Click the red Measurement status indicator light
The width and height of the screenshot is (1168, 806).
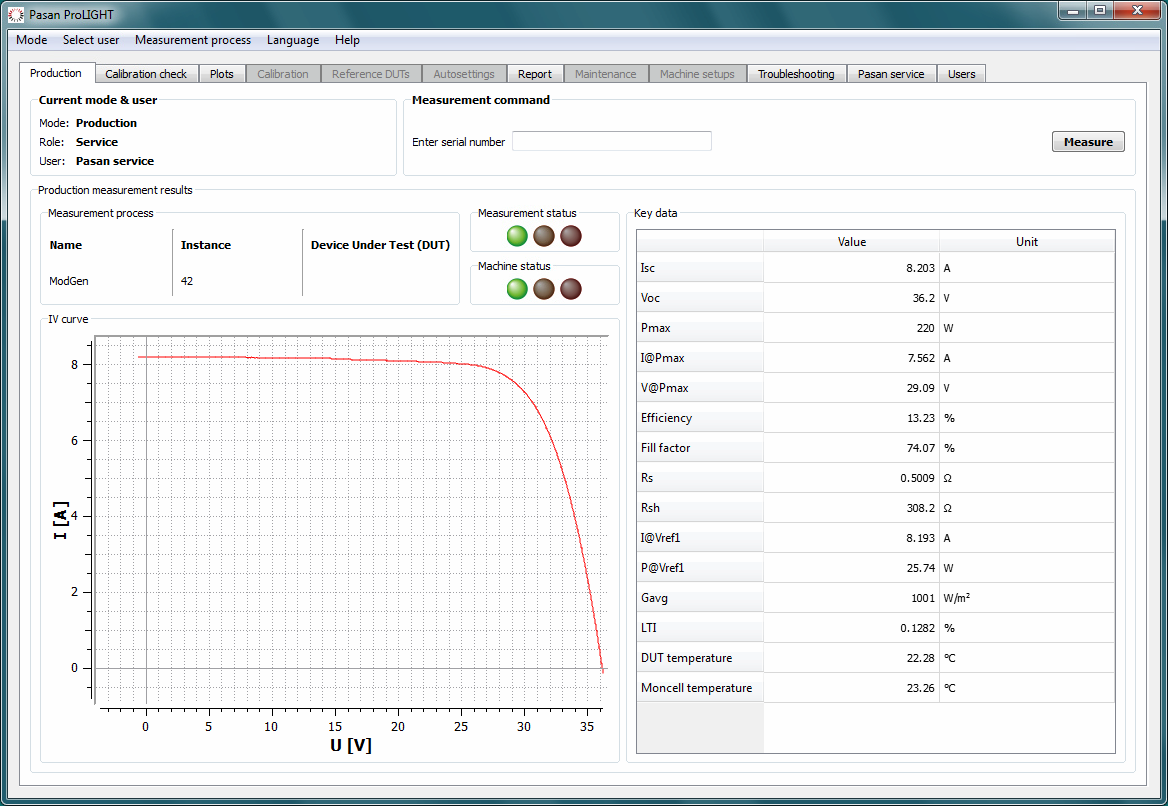click(571, 236)
